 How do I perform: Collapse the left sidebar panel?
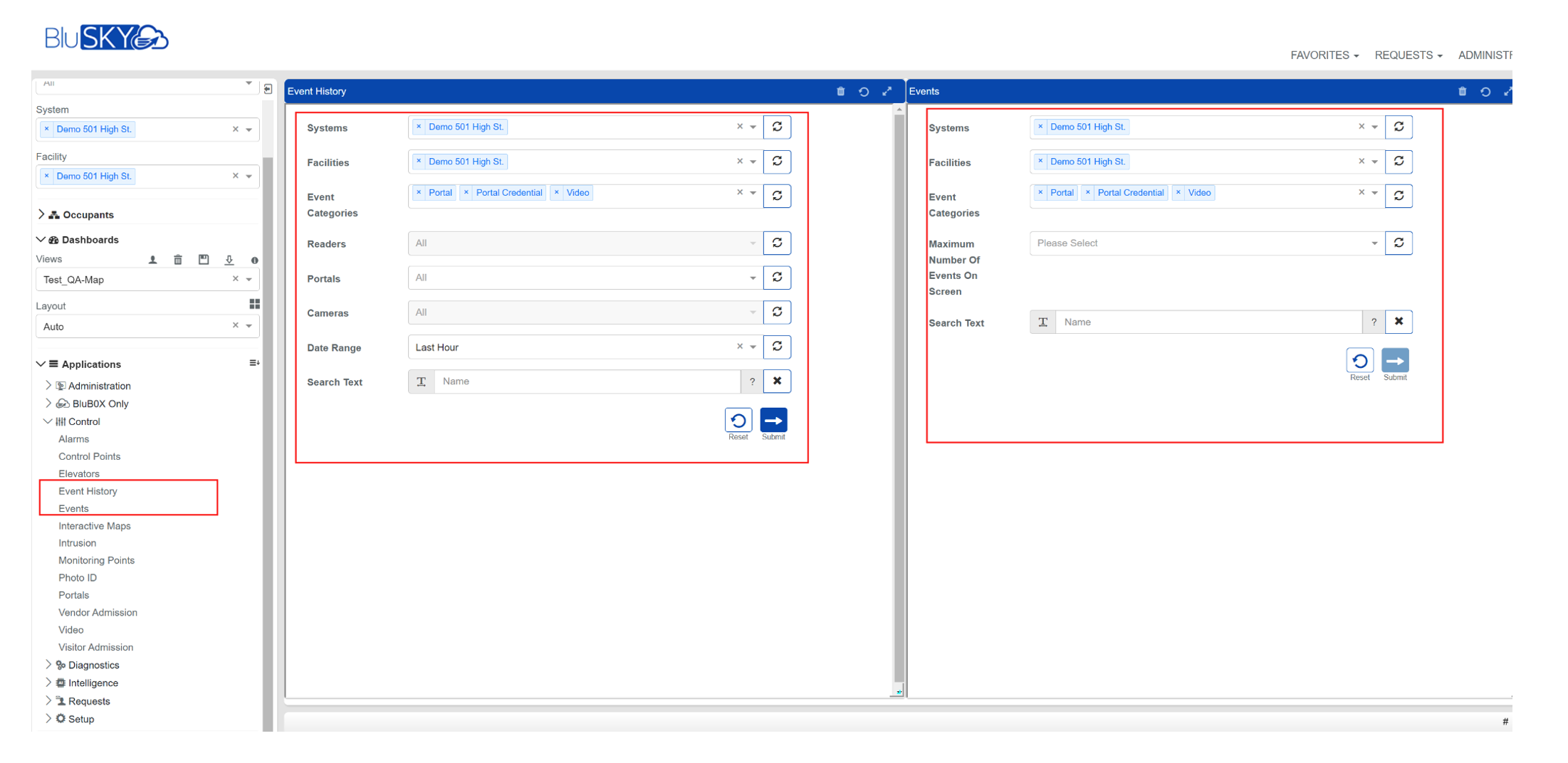tap(268, 89)
